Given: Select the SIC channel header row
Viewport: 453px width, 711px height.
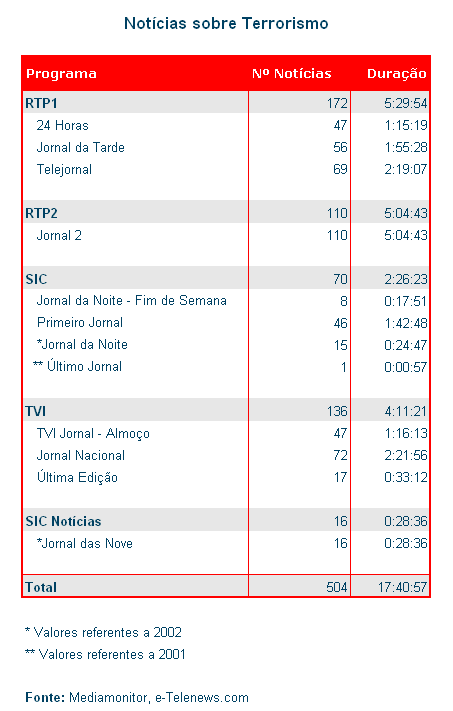Looking at the screenshot, I should click(226, 279).
